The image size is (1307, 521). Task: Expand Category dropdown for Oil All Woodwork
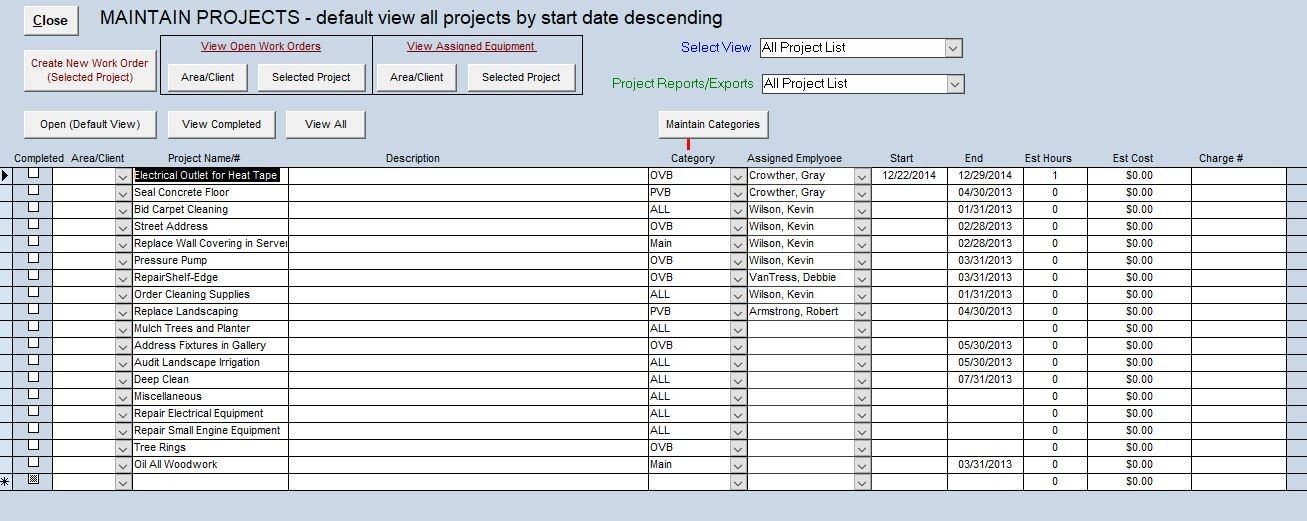738,465
